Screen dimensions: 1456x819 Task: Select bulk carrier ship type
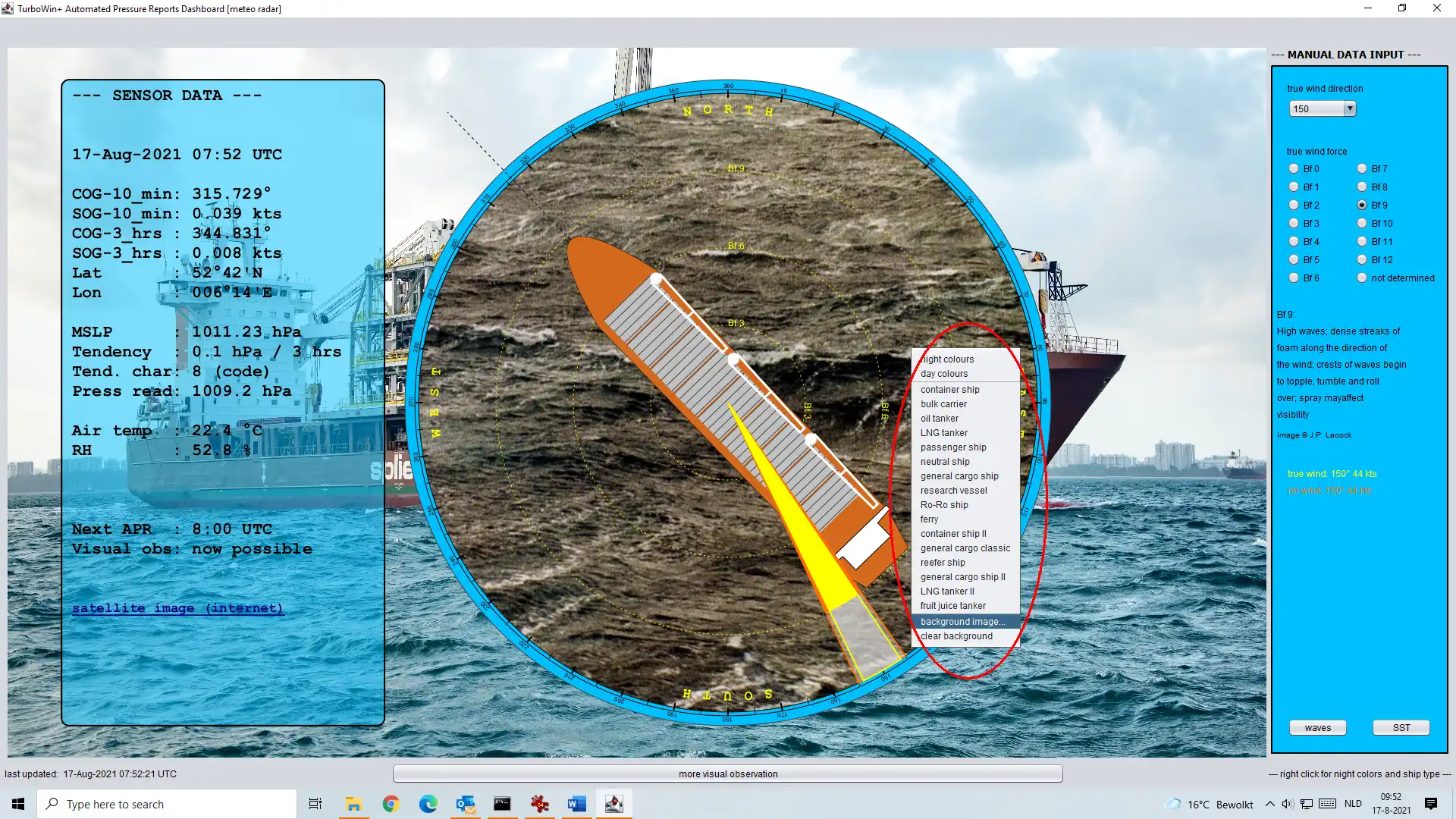pos(943,403)
